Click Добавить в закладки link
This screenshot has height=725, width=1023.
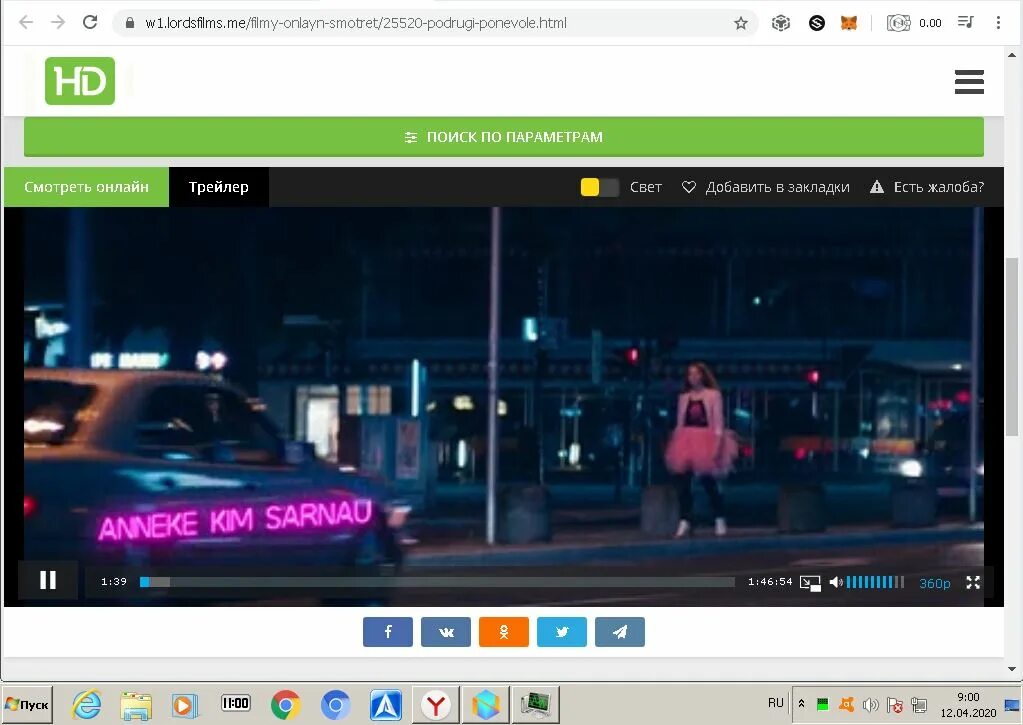tap(766, 187)
